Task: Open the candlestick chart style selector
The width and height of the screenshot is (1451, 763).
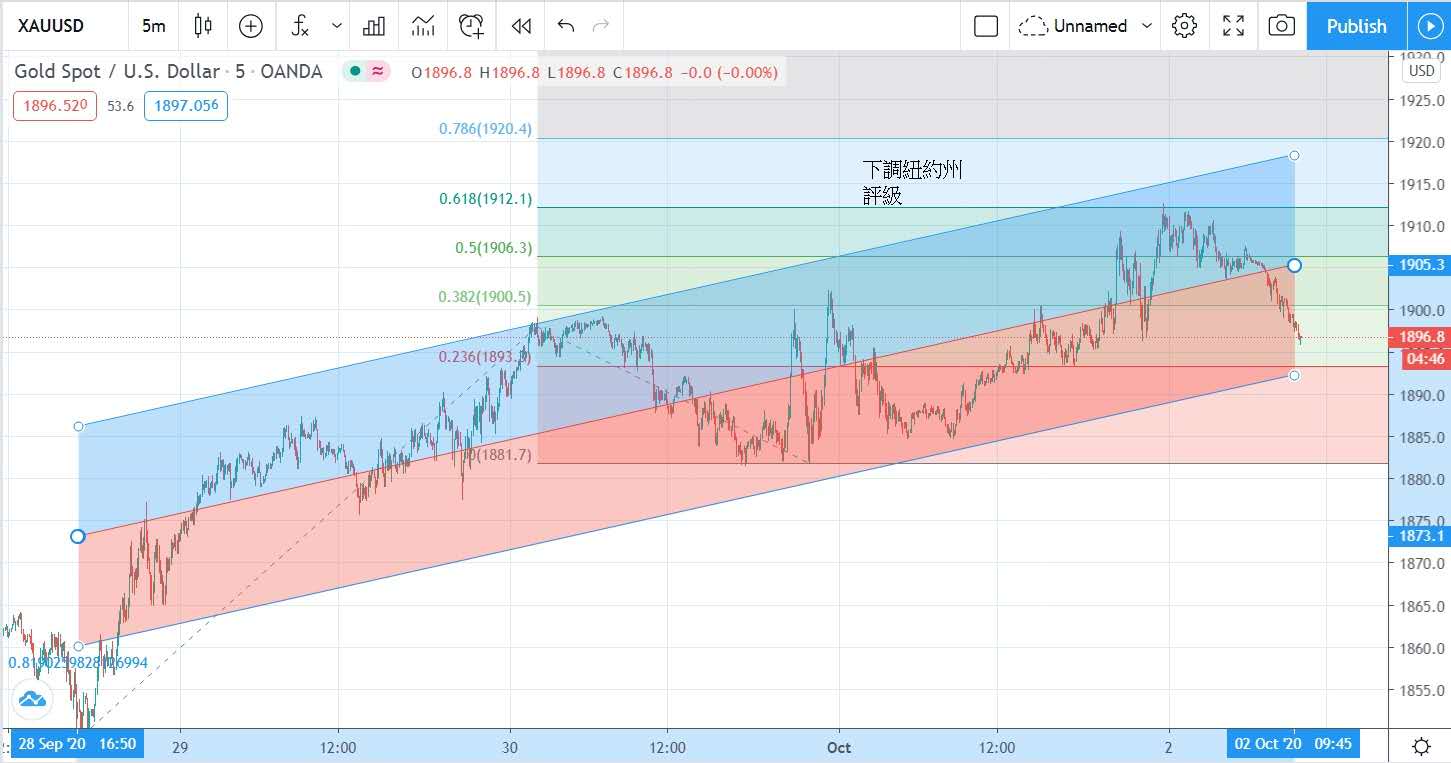Action: pyautogui.click(x=203, y=26)
